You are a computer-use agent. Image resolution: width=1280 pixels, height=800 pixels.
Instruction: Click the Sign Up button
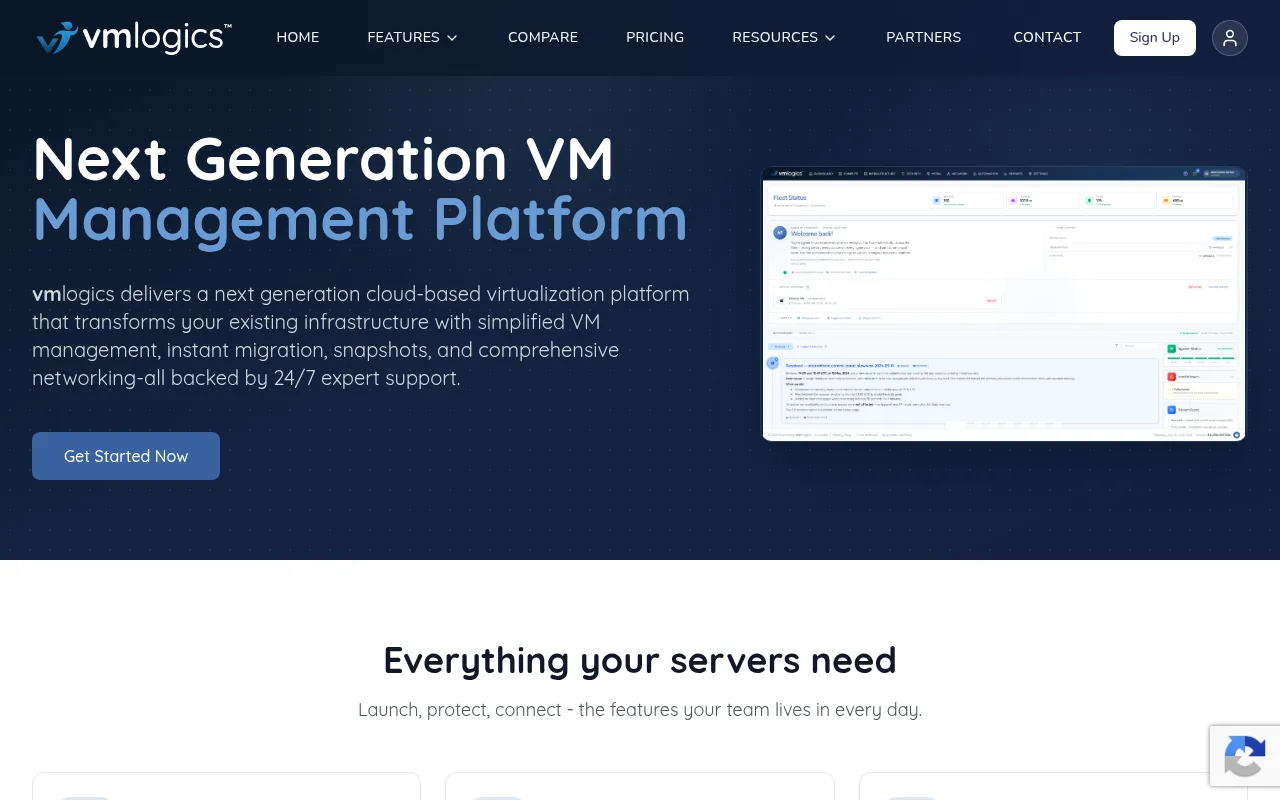click(x=1155, y=38)
